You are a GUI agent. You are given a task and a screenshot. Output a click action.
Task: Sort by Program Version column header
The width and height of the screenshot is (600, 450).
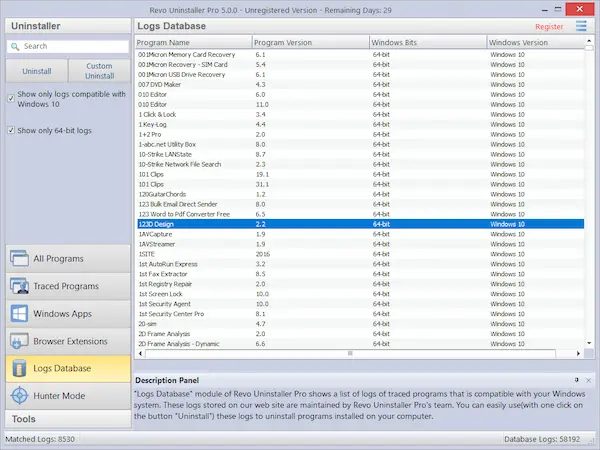(311, 42)
